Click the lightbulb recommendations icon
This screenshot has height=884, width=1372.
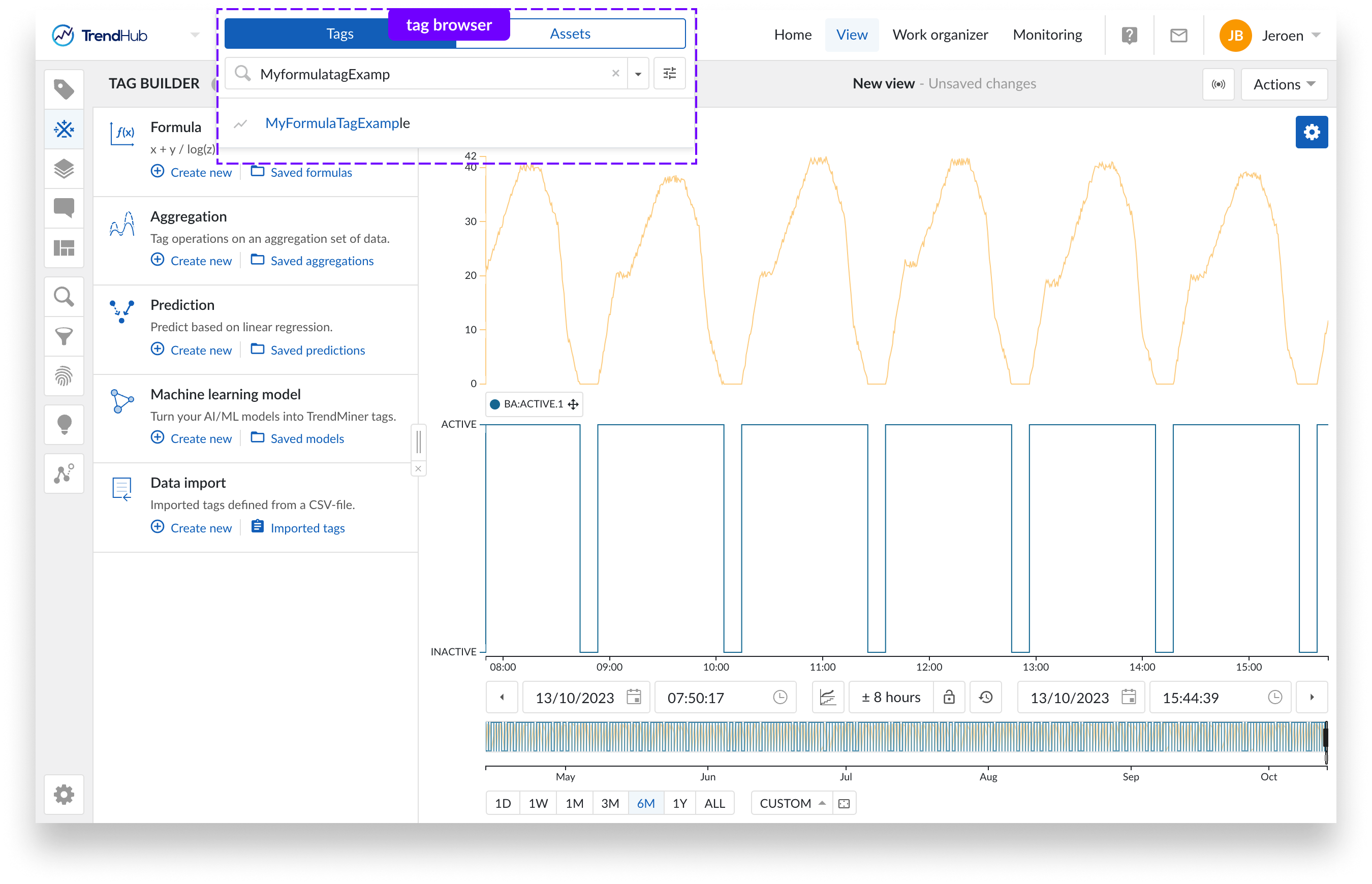64,425
